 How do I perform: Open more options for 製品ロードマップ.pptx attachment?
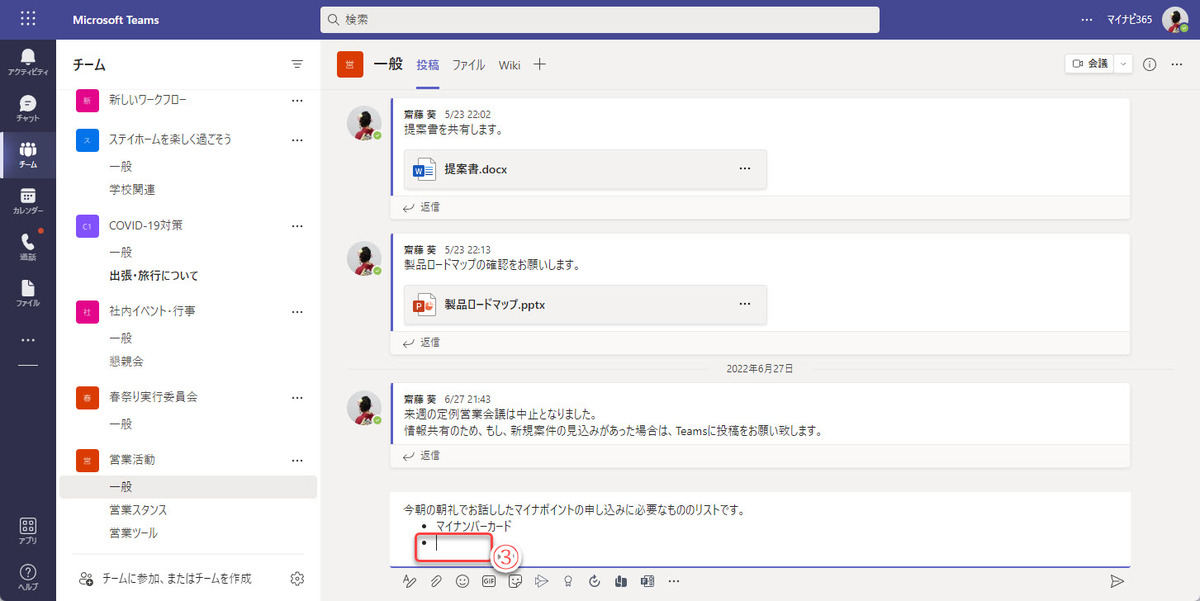(x=744, y=304)
